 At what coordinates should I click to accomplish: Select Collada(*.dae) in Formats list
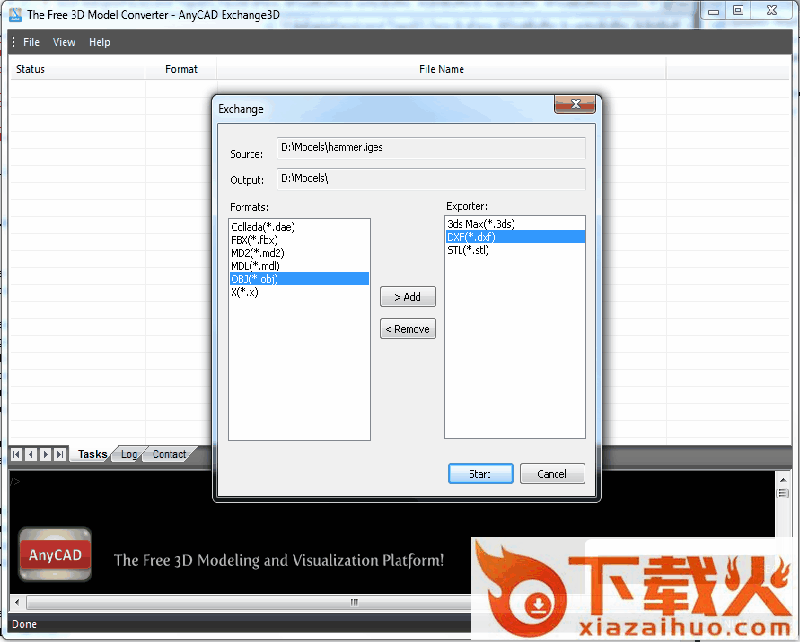pyautogui.click(x=299, y=227)
